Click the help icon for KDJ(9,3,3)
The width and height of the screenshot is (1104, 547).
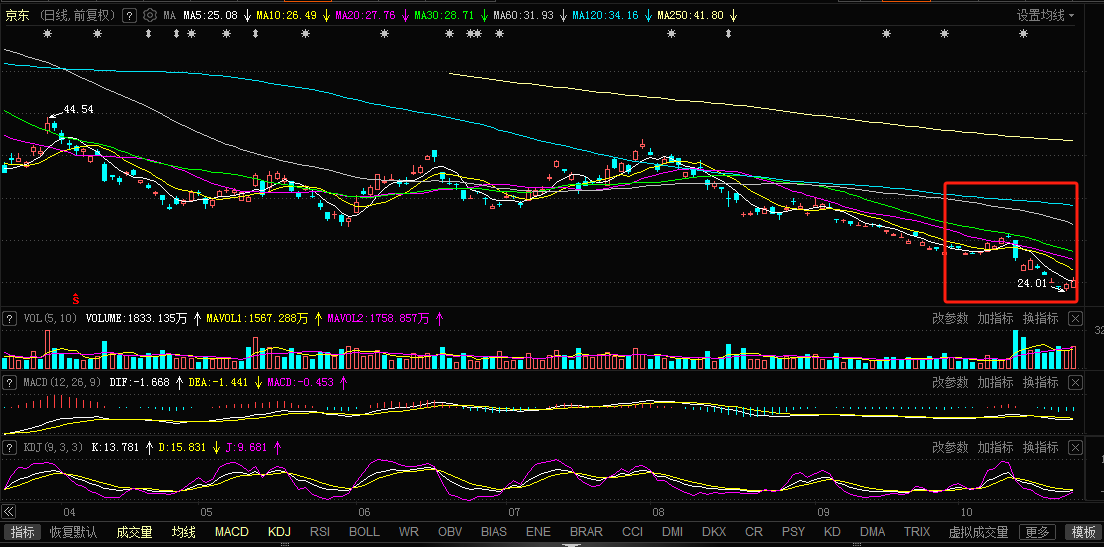[x=10, y=447]
